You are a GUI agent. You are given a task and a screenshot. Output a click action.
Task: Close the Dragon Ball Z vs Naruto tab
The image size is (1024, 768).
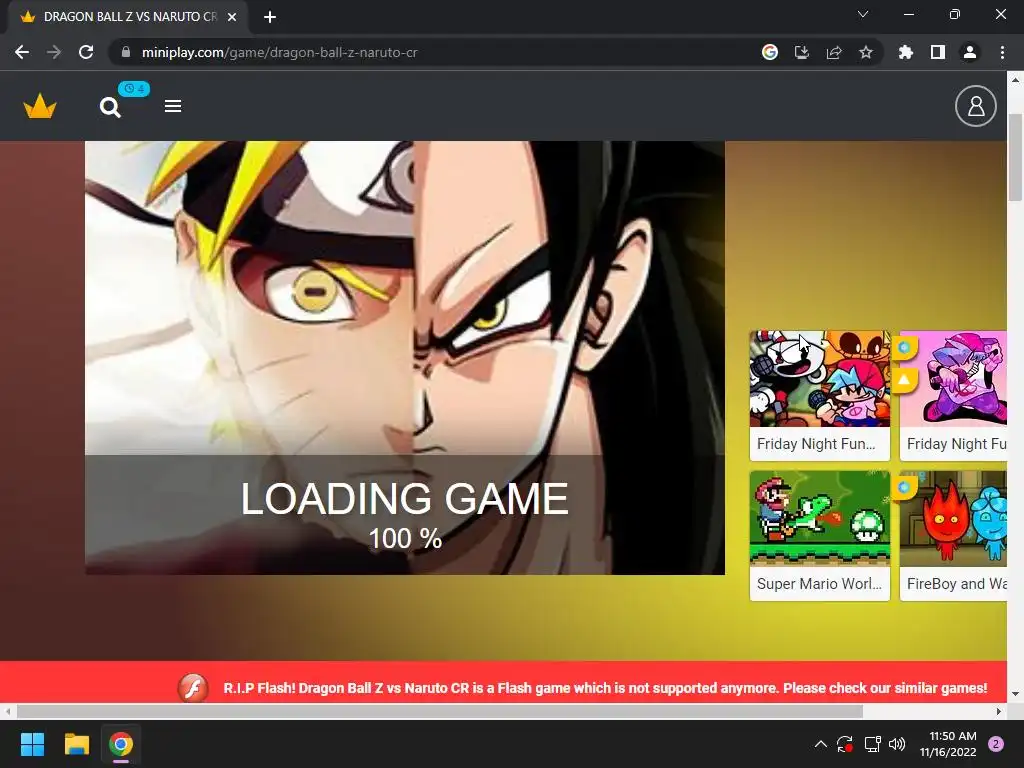(x=232, y=17)
